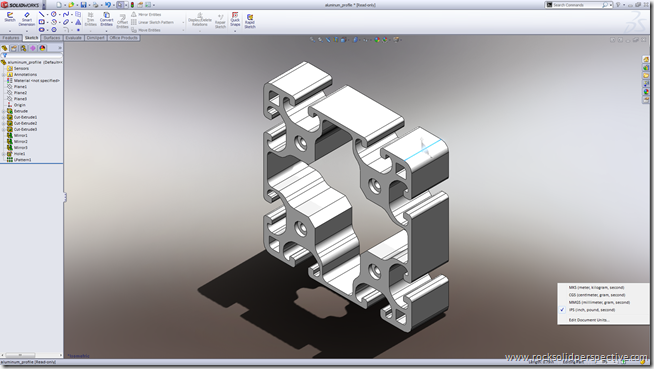The image size is (654, 369).
Task: Expand the manager tabs chevron
Action: click(x=60, y=48)
